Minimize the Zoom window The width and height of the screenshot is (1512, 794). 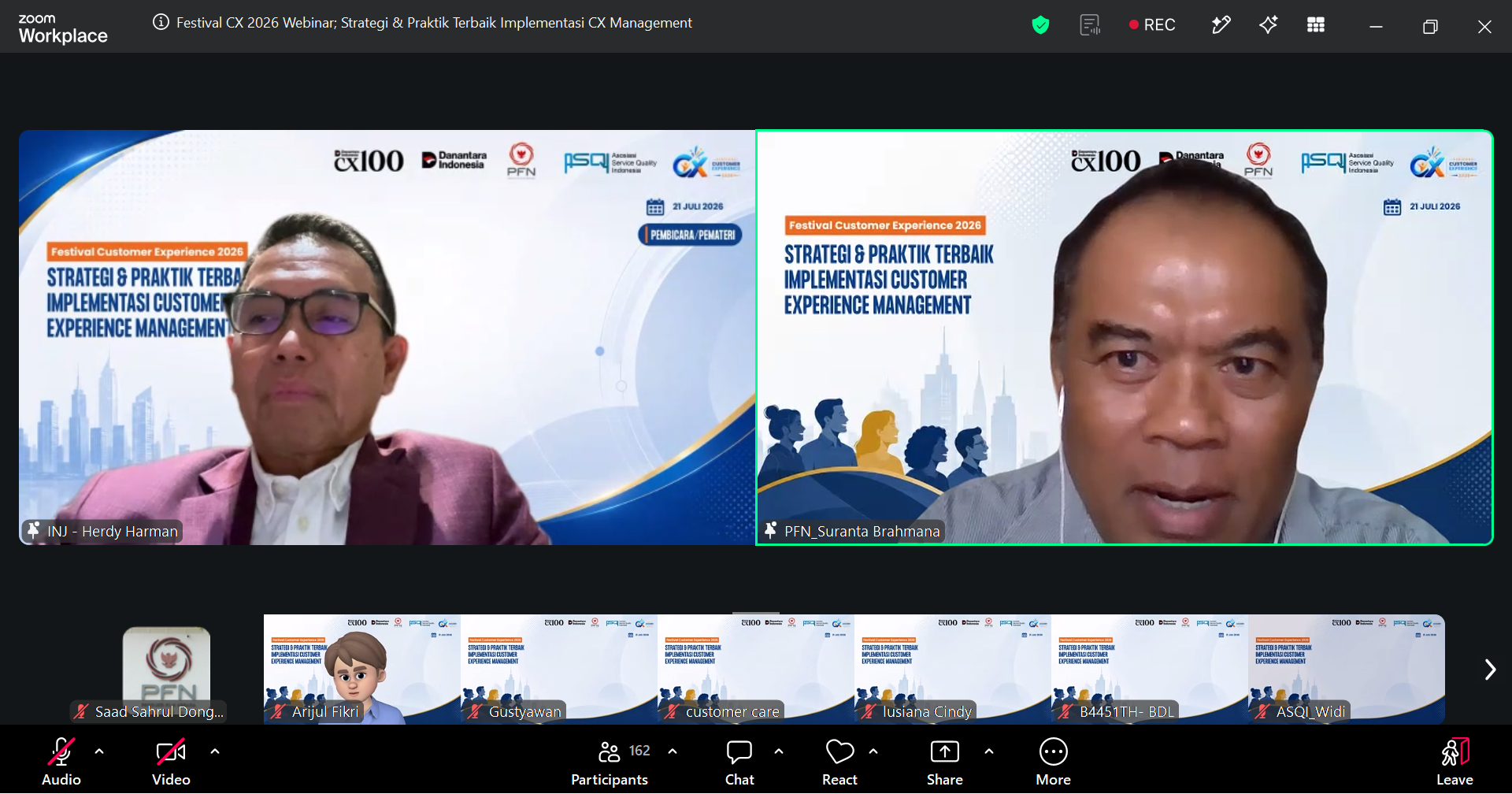point(1376,26)
